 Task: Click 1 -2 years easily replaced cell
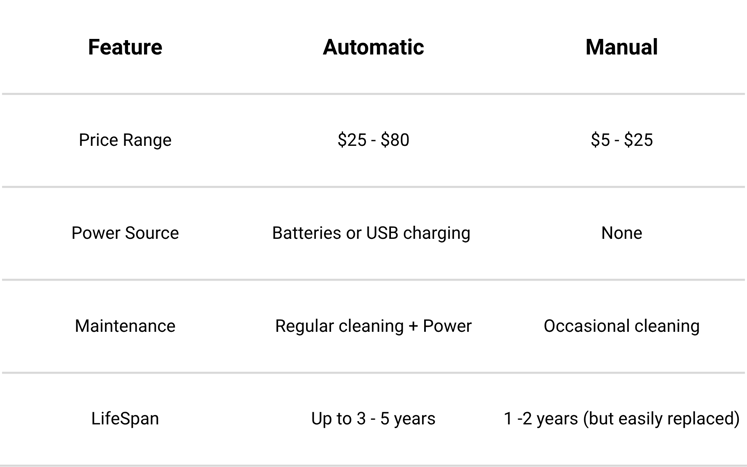621,419
